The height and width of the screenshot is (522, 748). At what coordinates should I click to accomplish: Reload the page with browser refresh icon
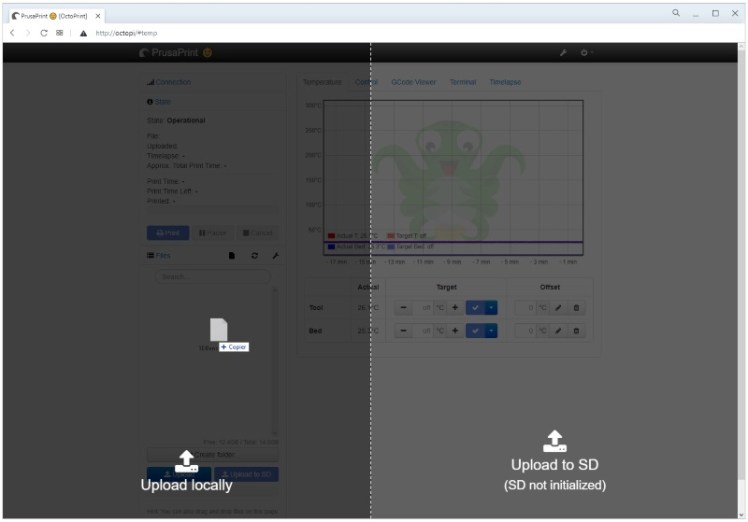43,33
